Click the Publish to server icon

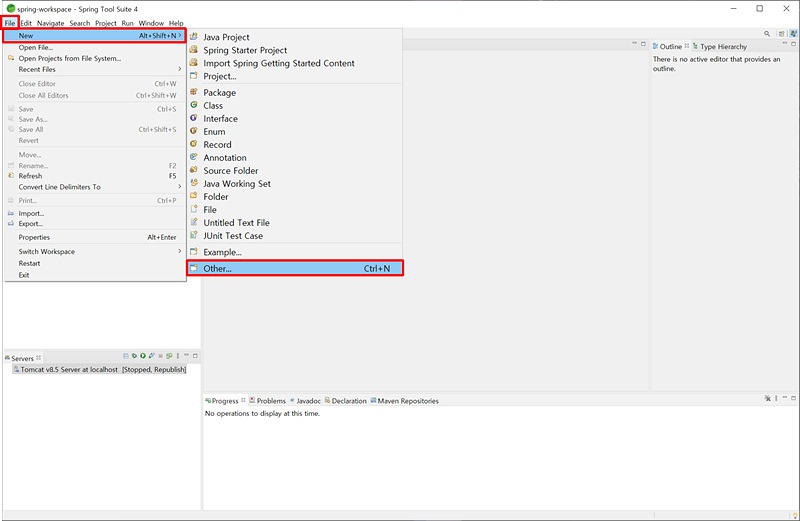pos(169,356)
